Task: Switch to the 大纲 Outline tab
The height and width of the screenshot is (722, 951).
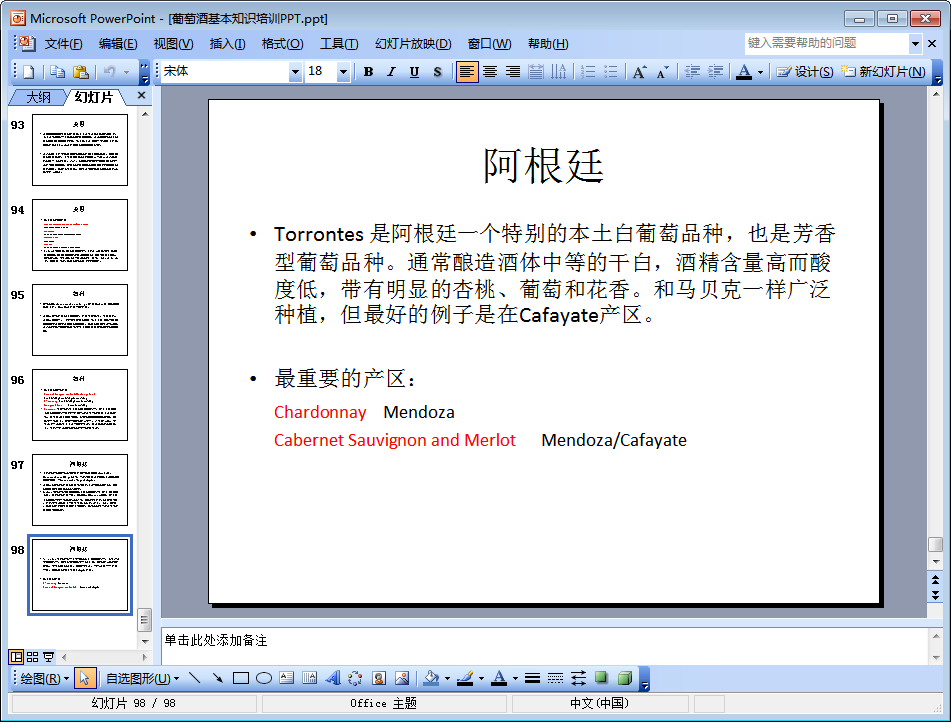Action: coord(38,97)
